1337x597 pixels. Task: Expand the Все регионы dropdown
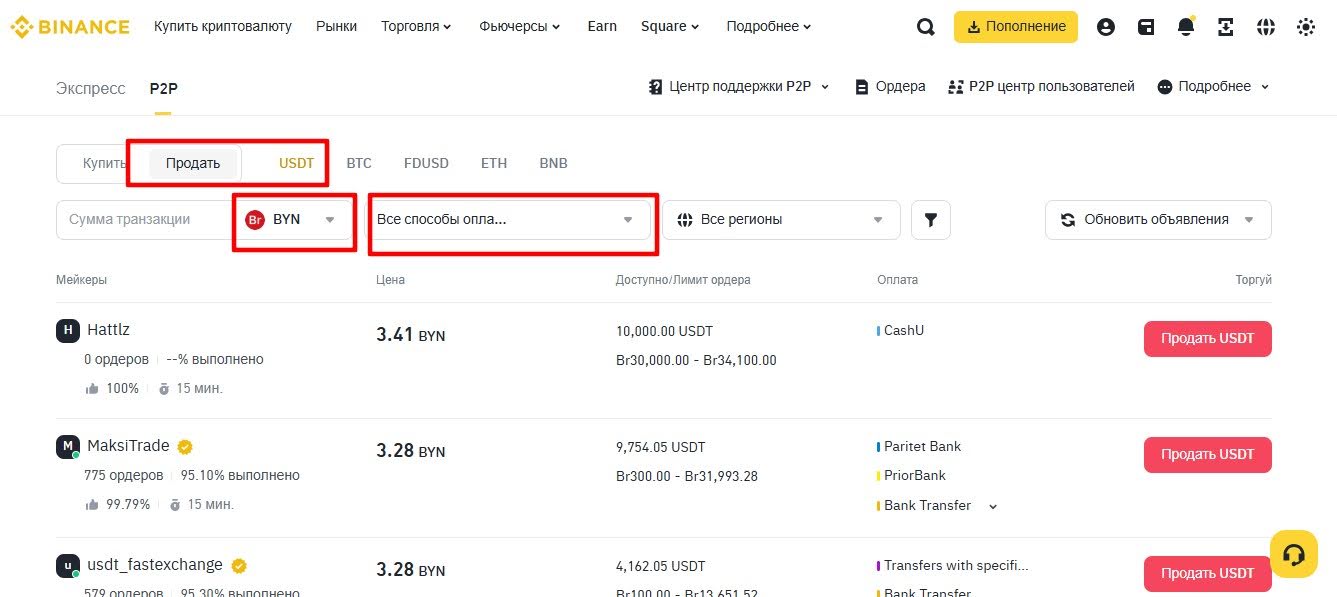coord(780,219)
